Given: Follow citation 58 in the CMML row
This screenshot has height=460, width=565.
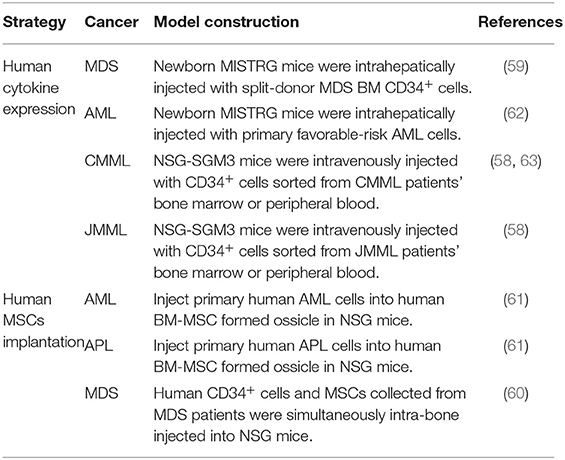Looking at the screenshot, I should pos(502,161).
